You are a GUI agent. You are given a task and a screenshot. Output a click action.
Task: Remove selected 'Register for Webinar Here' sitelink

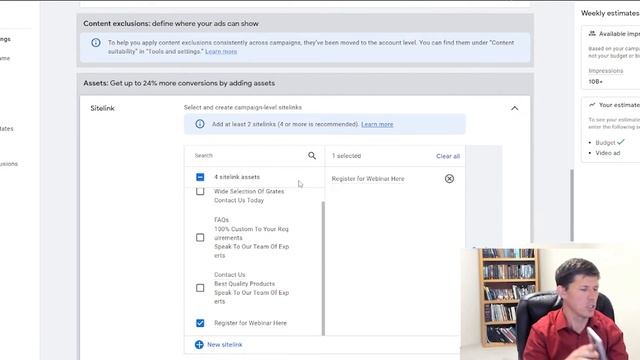(449, 179)
